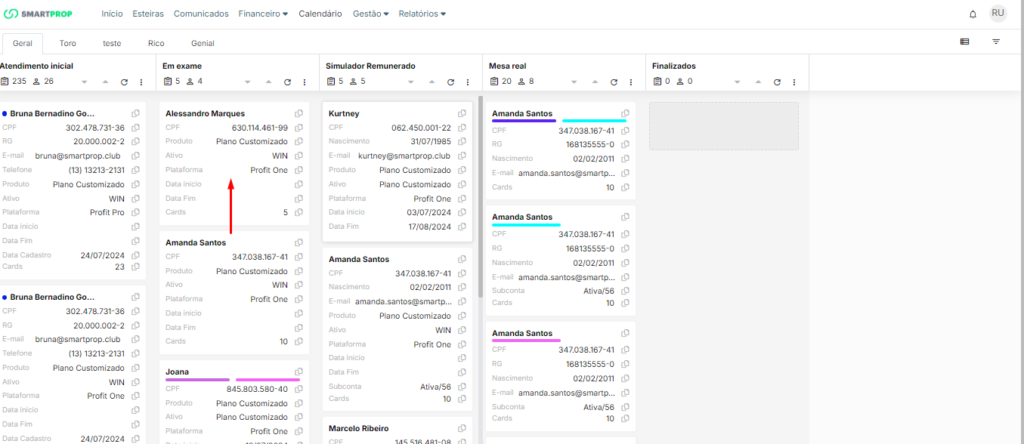Open the Gestão dropdown menu
This screenshot has height=444, width=1024.
(370, 14)
